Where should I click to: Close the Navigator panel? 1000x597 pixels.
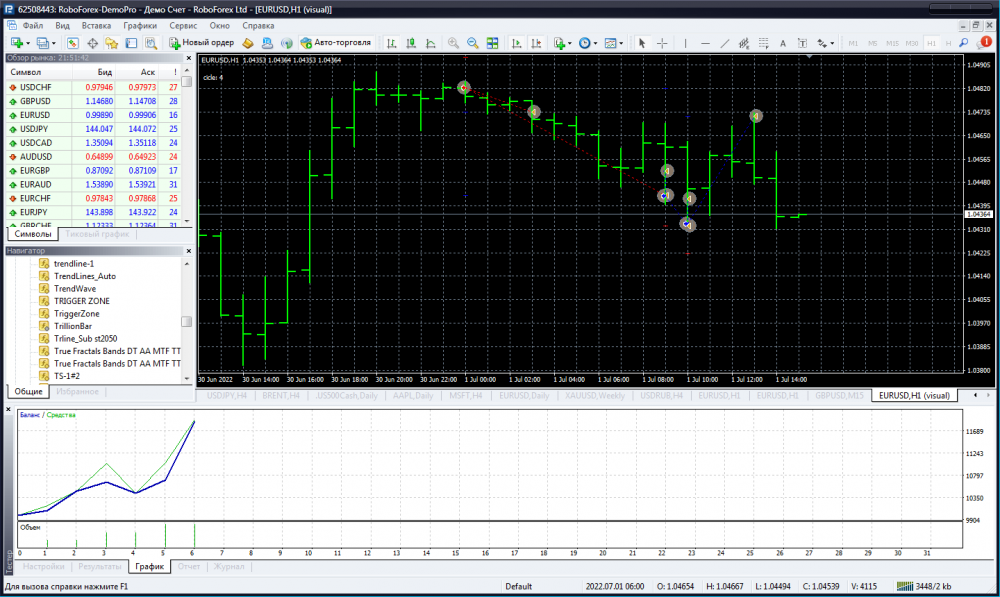tap(188, 251)
